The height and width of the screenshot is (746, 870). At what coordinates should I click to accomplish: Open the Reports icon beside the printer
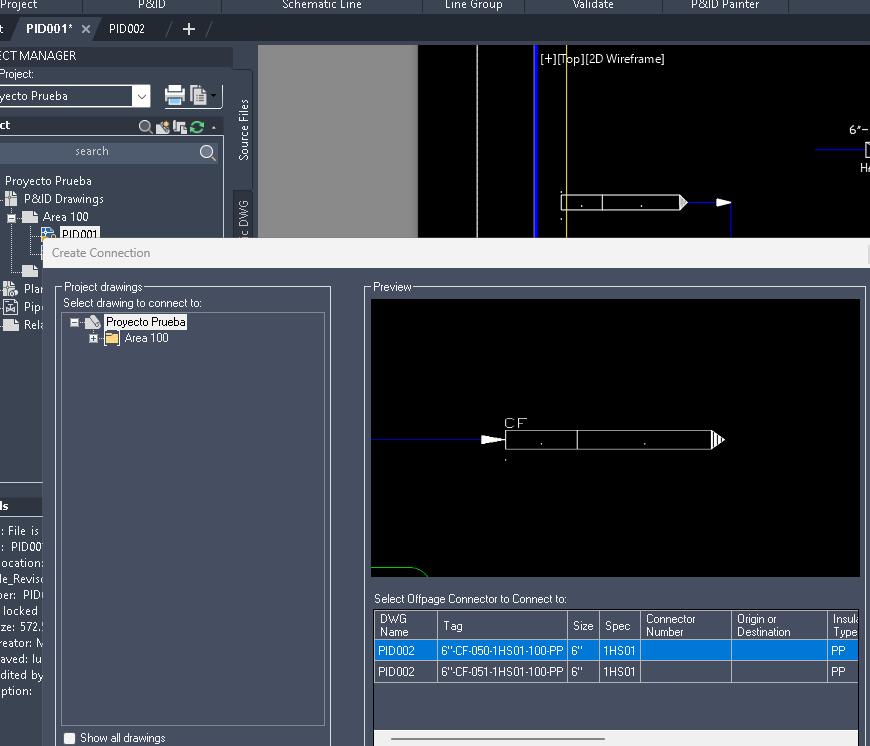(x=199, y=95)
